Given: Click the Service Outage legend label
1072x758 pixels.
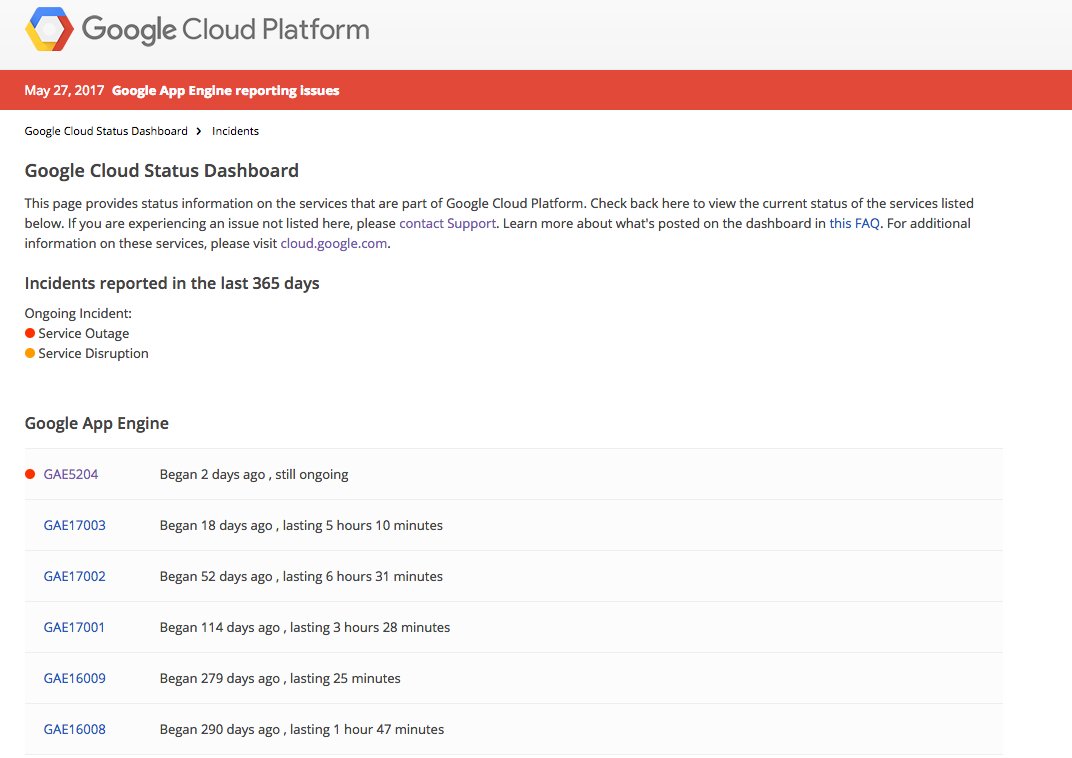Looking at the screenshot, I should tap(83, 334).
